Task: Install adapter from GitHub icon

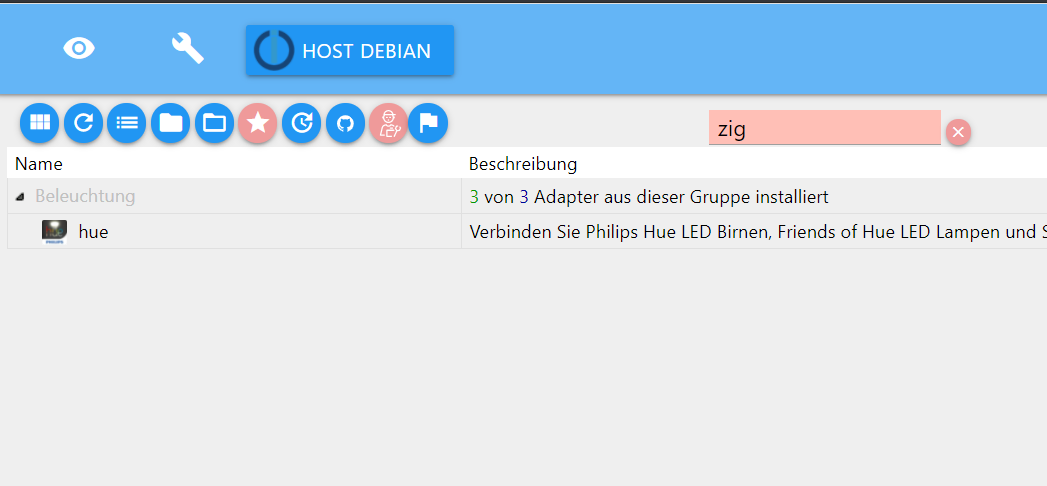Action: tap(345, 123)
